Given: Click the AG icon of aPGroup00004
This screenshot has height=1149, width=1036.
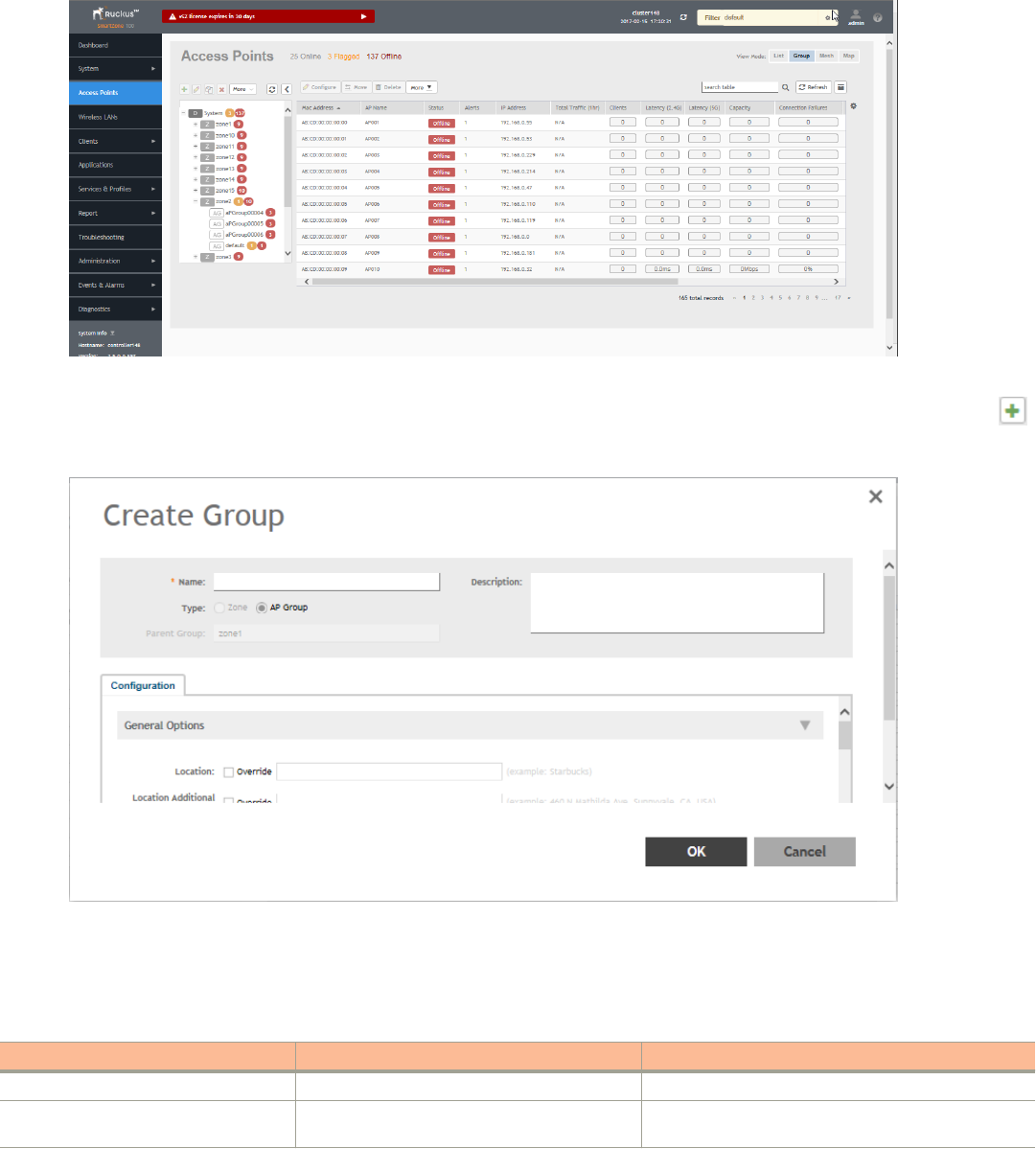Looking at the screenshot, I should click(x=217, y=213).
